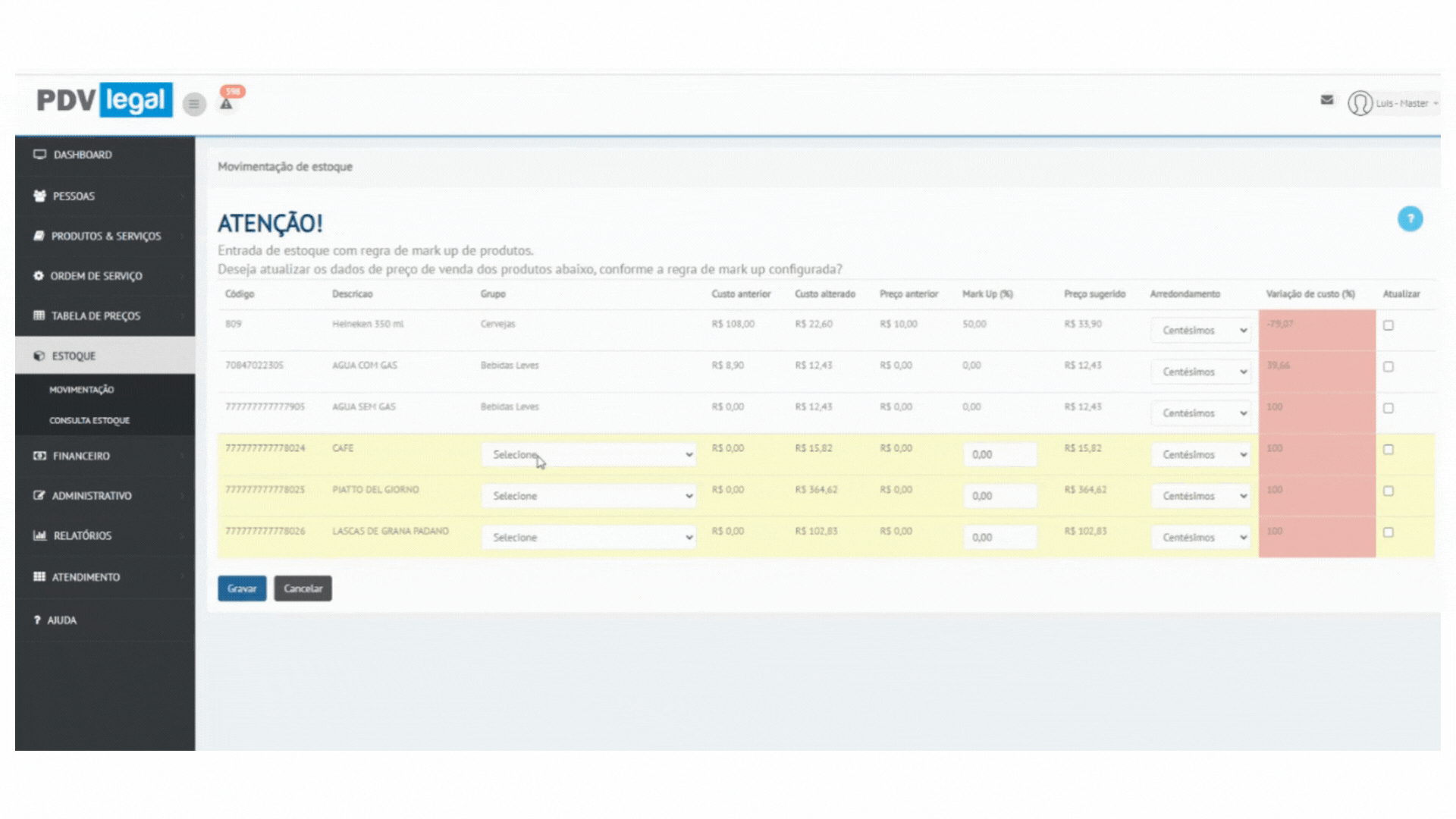
Task: Click the Relatórios chart icon
Action: click(x=39, y=535)
